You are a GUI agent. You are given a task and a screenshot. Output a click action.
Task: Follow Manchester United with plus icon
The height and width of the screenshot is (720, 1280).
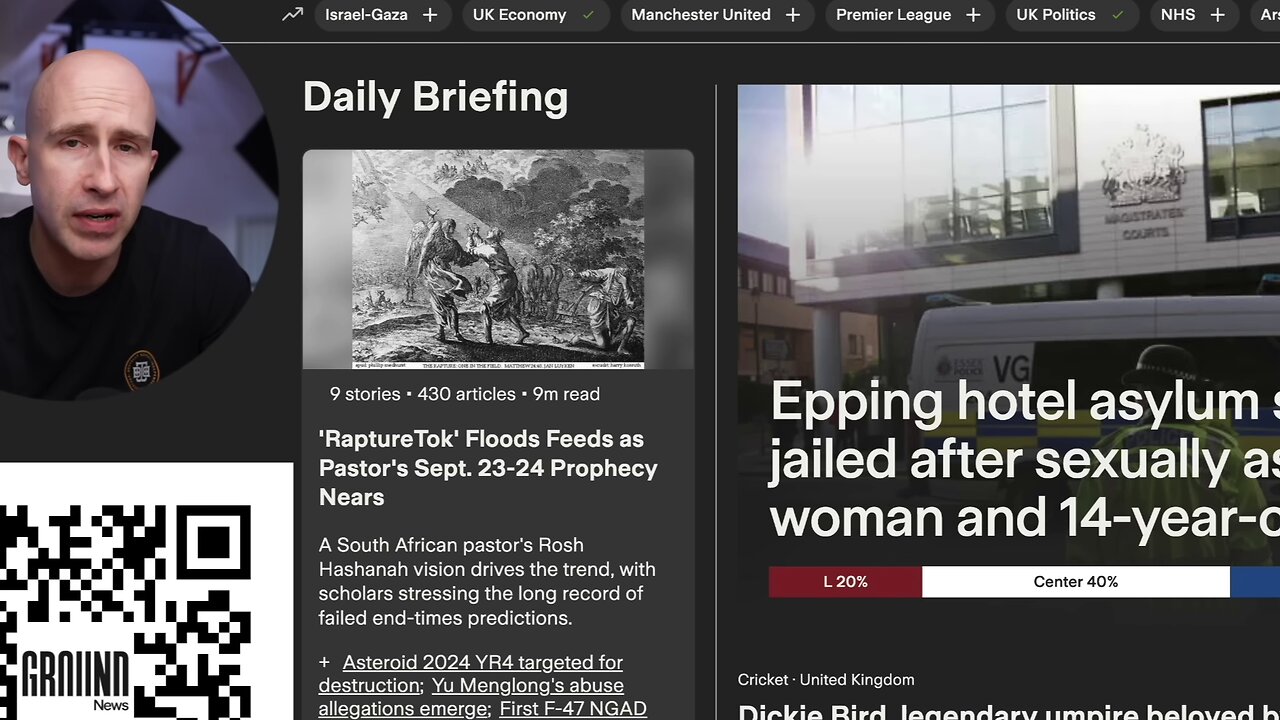[x=793, y=15]
